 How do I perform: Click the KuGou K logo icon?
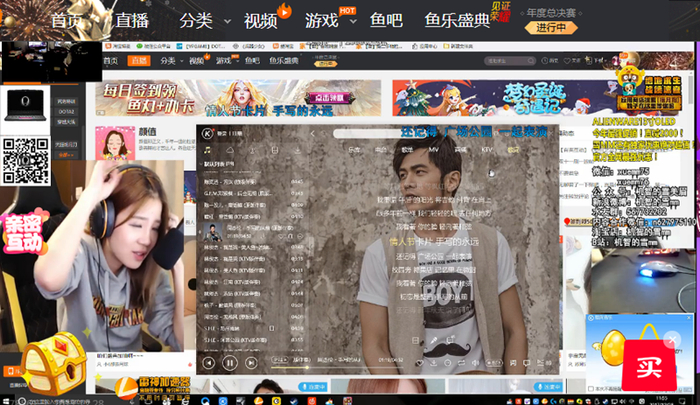click(207, 133)
